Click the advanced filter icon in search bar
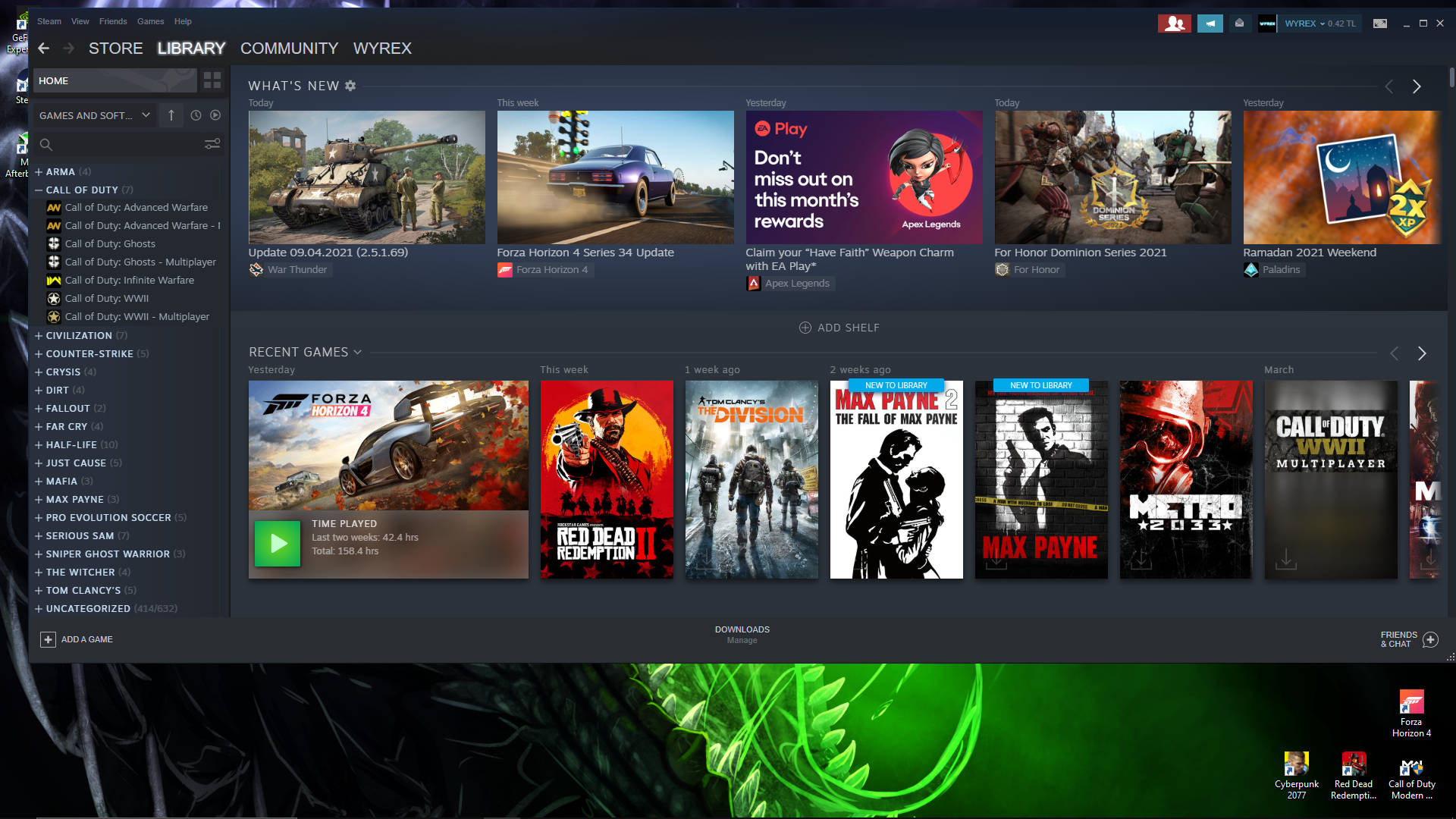 pos(212,144)
